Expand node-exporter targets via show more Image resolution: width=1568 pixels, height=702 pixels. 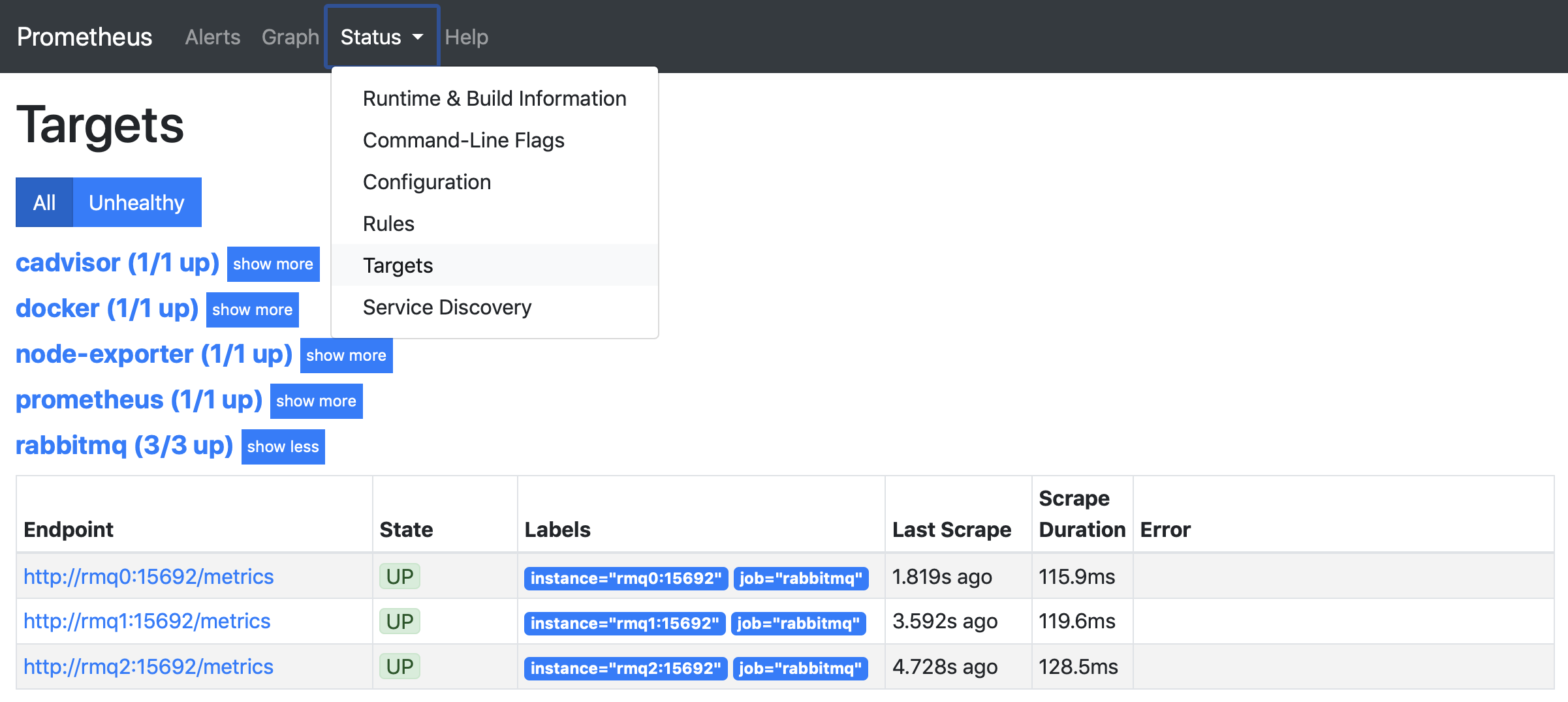tap(346, 356)
